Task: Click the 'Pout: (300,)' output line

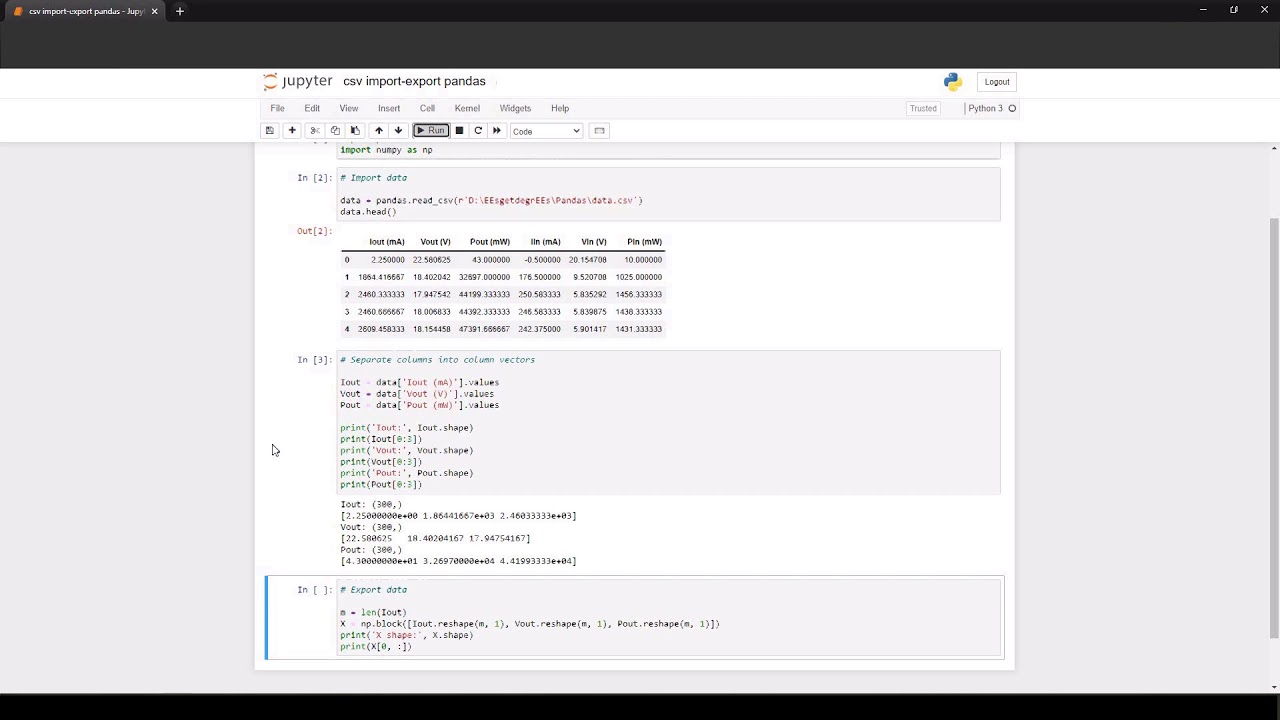Action: pos(371,550)
